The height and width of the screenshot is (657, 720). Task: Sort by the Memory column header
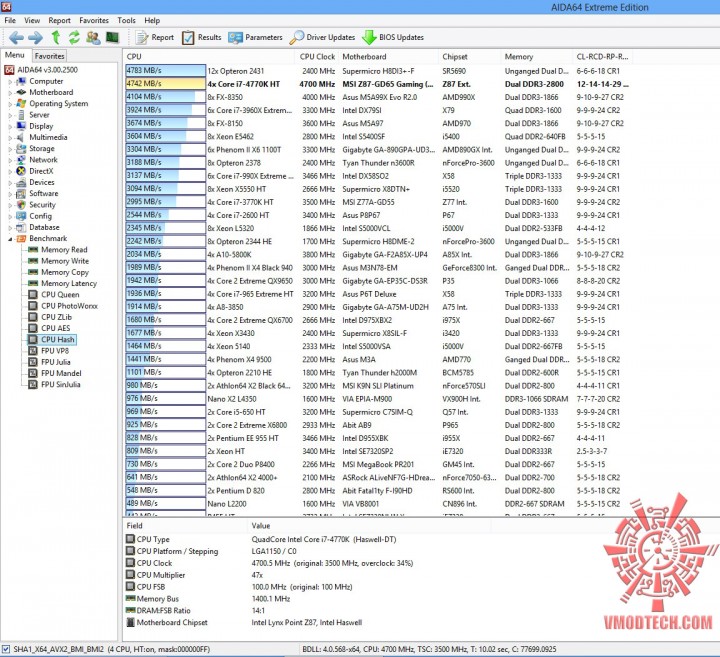click(537, 57)
